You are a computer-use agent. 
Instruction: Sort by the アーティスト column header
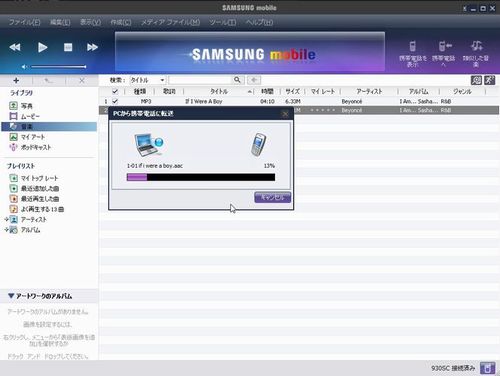tap(369, 91)
